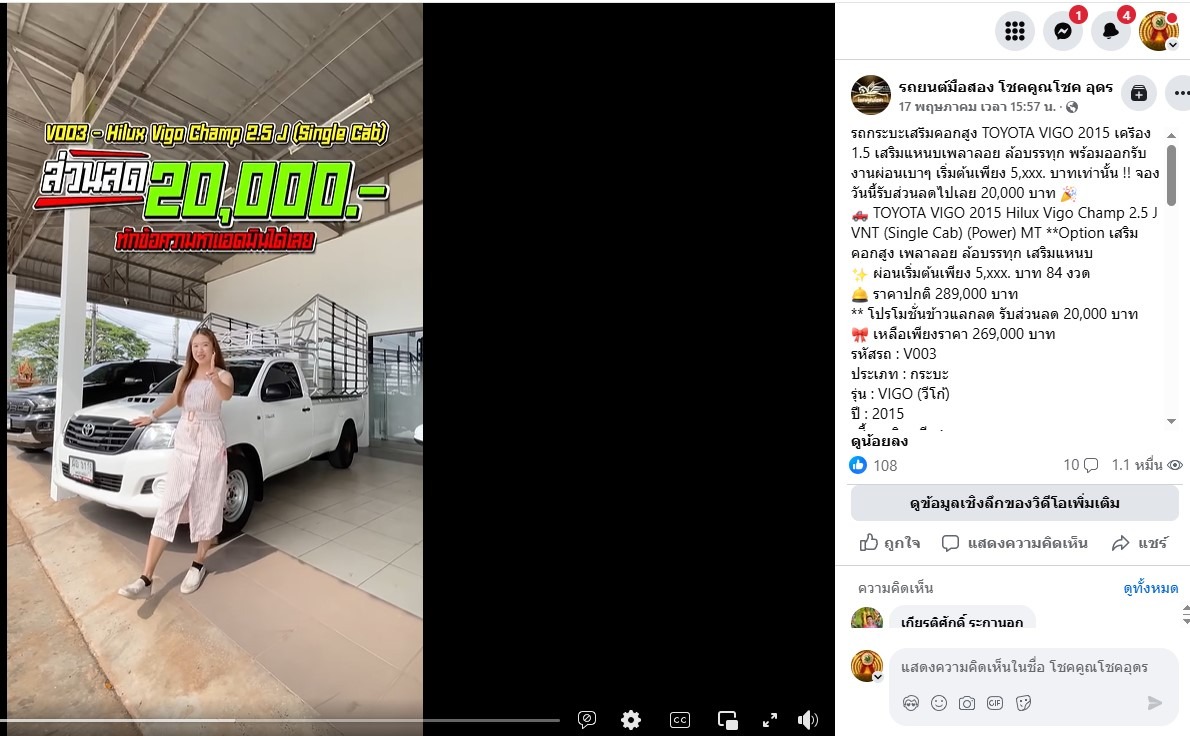The height and width of the screenshot is (736, 1190).
Task: Enter fullscreen video mode
Action: (770, 719)
